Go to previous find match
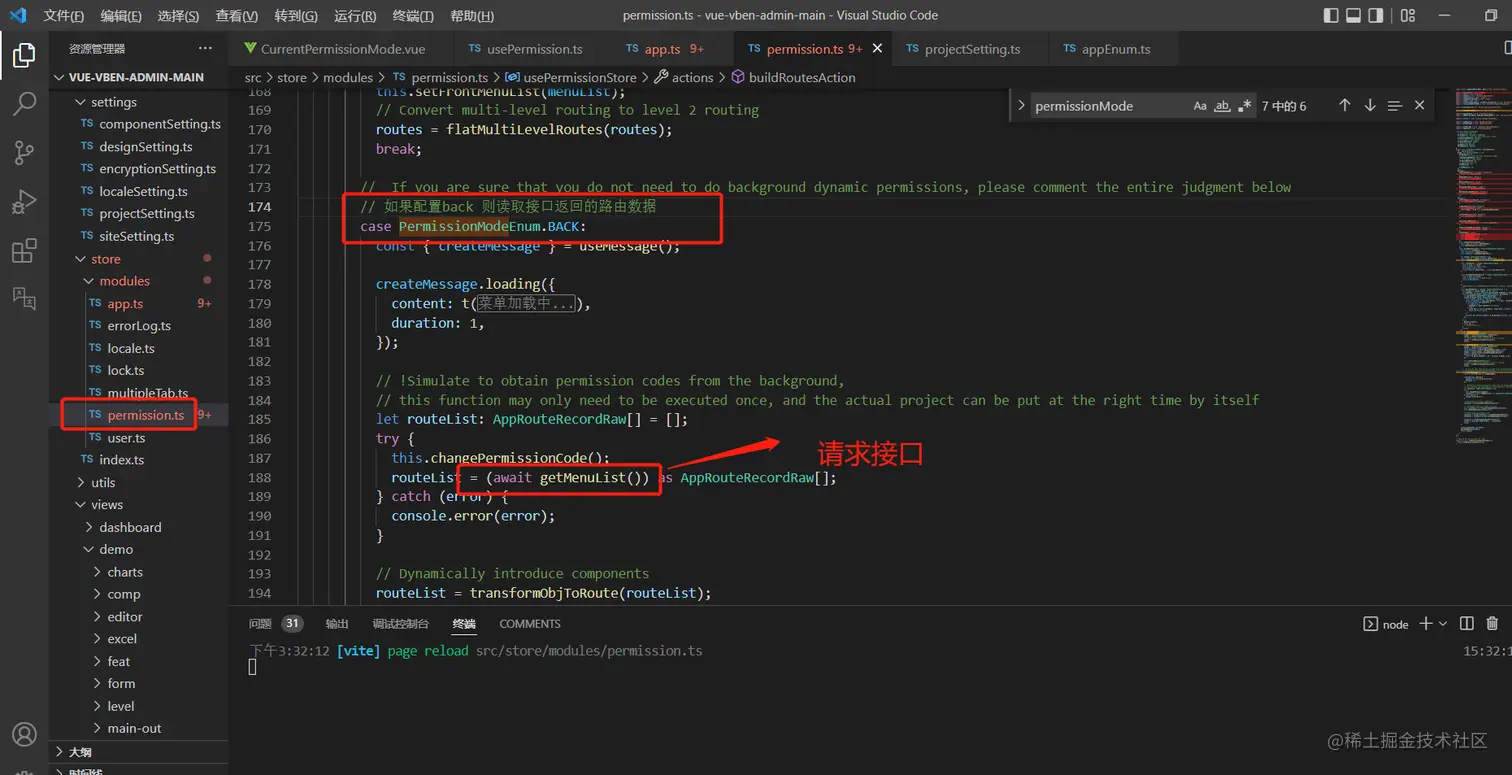The height and width of the screenshot is (775, 1512). [1344, 105]
